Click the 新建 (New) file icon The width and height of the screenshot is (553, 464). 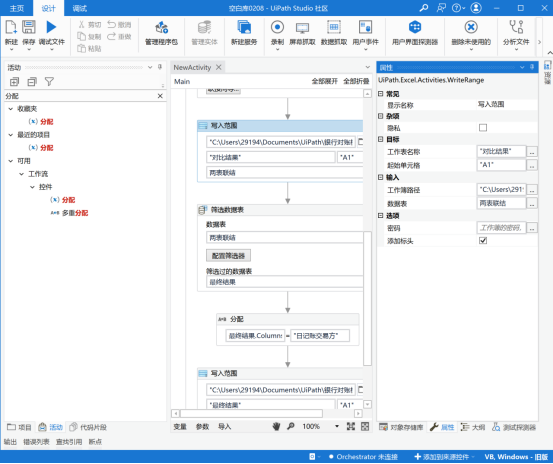click(x=11, y=27)
